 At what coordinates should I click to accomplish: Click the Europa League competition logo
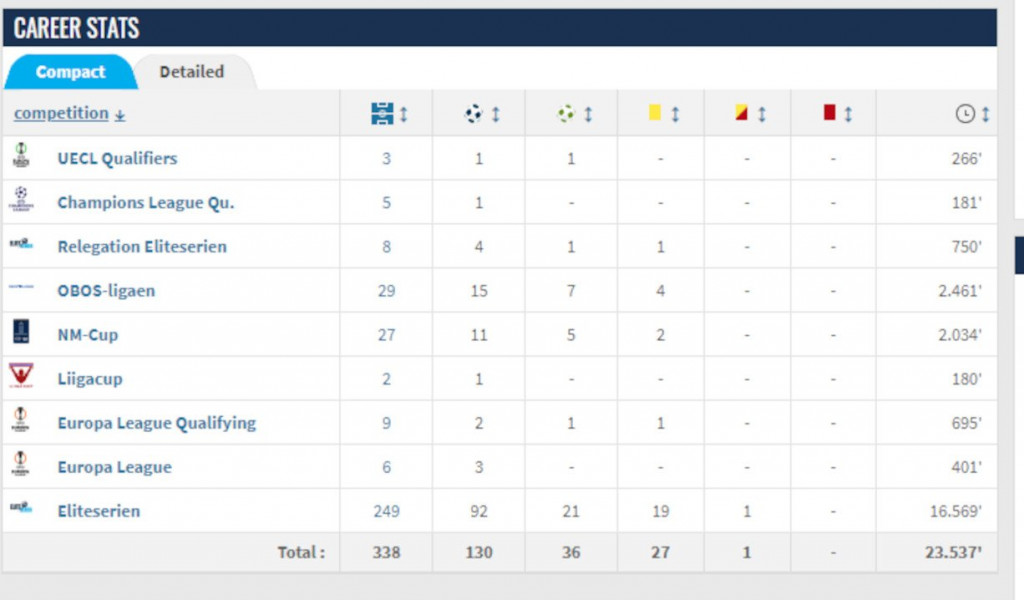click(20, 465)
